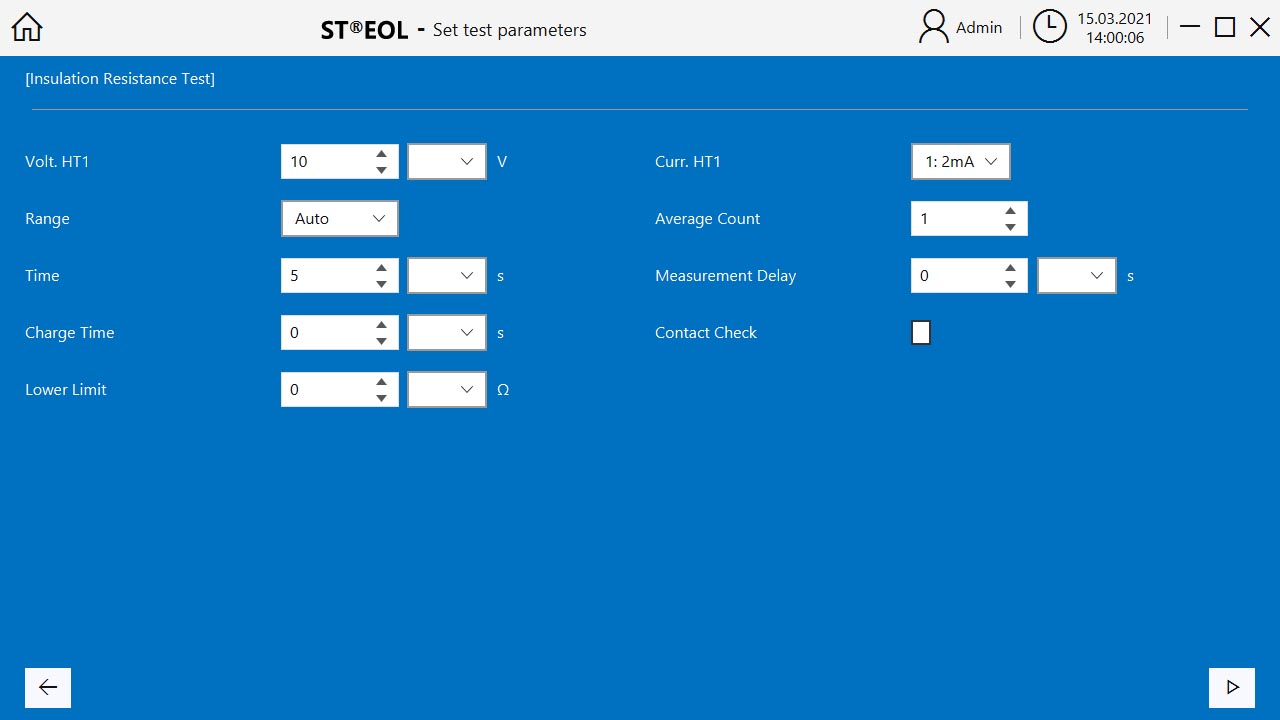Click the Admin user profile icon
The height and width of the screenshot is (720, 1280).
coord(933,27)
